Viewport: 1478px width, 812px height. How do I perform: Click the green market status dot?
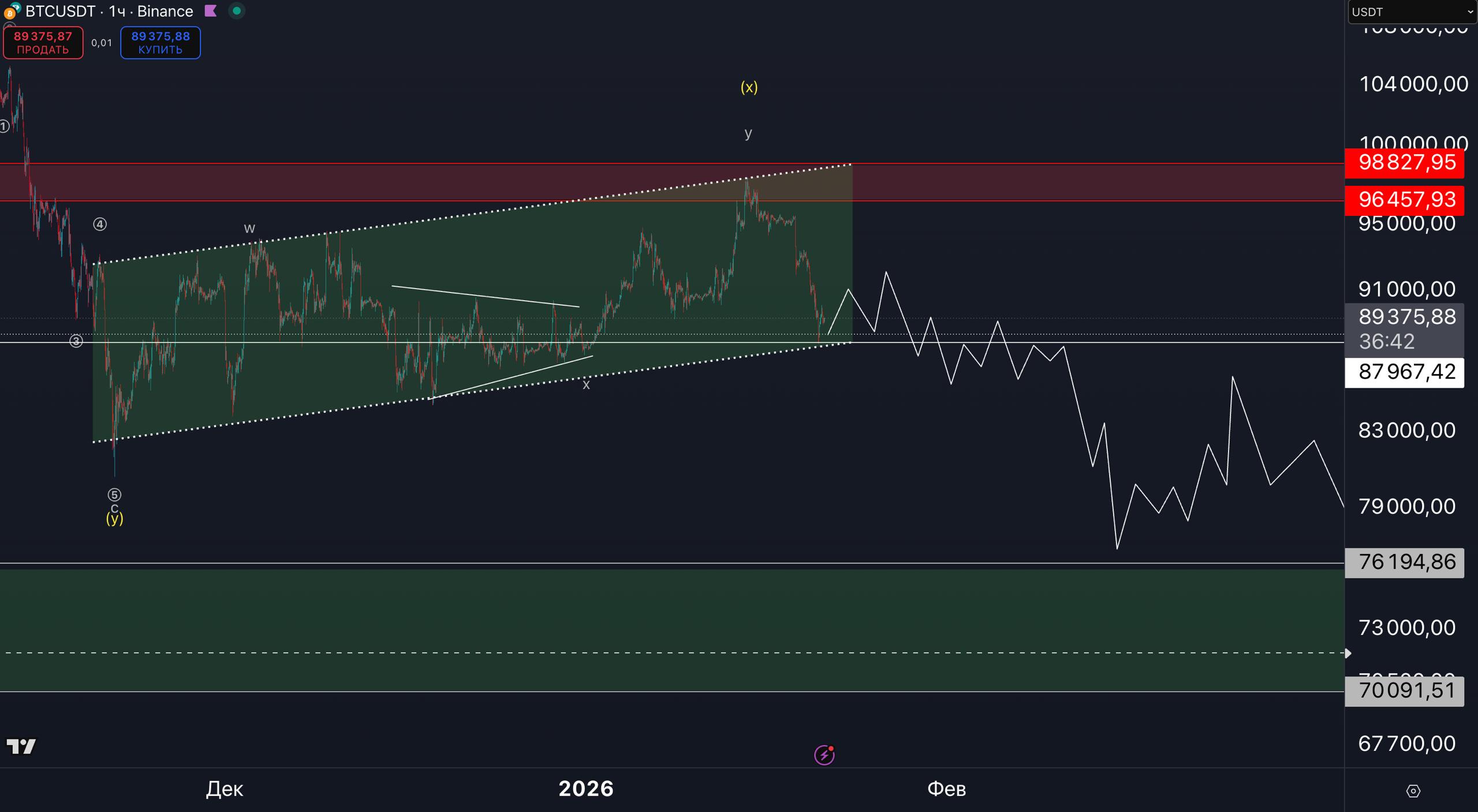tap(237, 11)
